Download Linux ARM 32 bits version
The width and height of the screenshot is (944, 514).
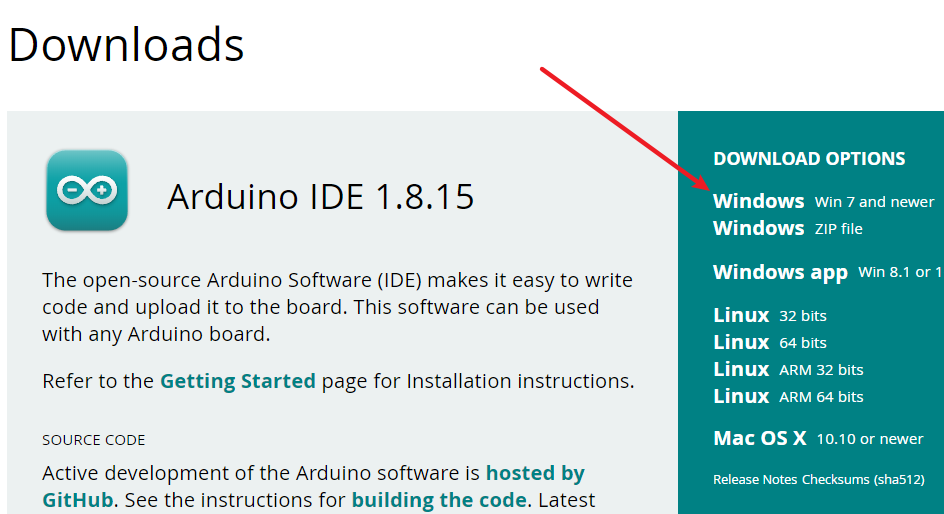(x=788, y=370)
